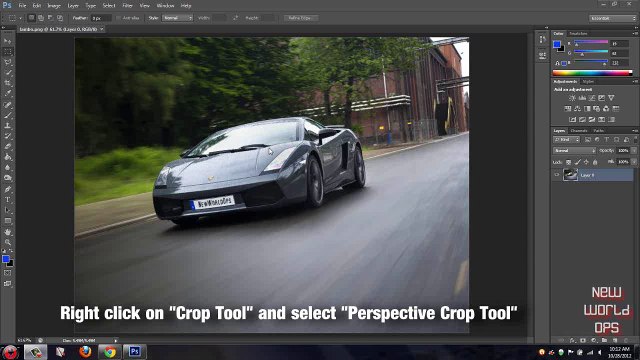
Task: Add a Vibrance adjustment
Action: pyautogui.click(x=611, y=98)
